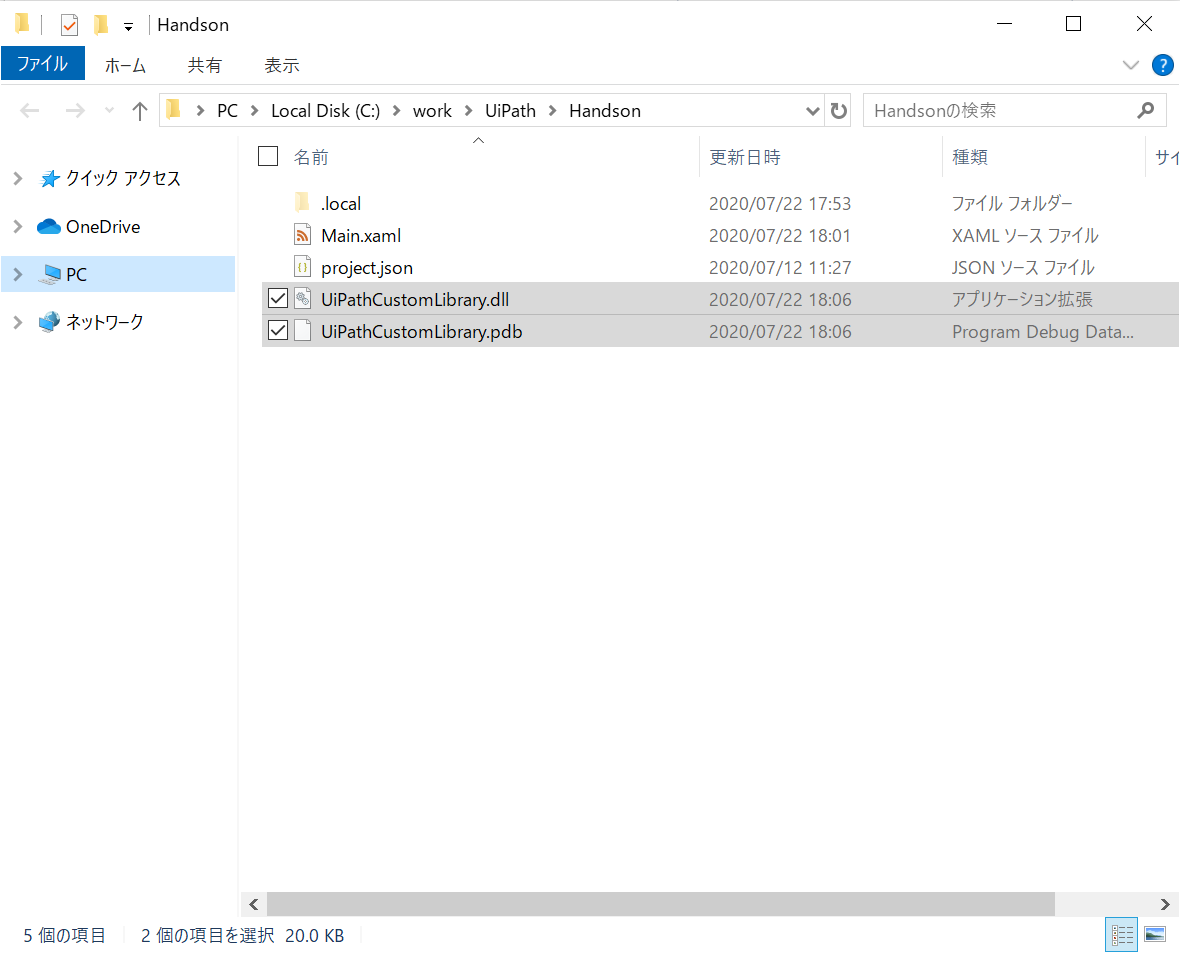Screen dimensions: 1180x953
Task: Select the ネットワーク icon
Action: point(50,321)
